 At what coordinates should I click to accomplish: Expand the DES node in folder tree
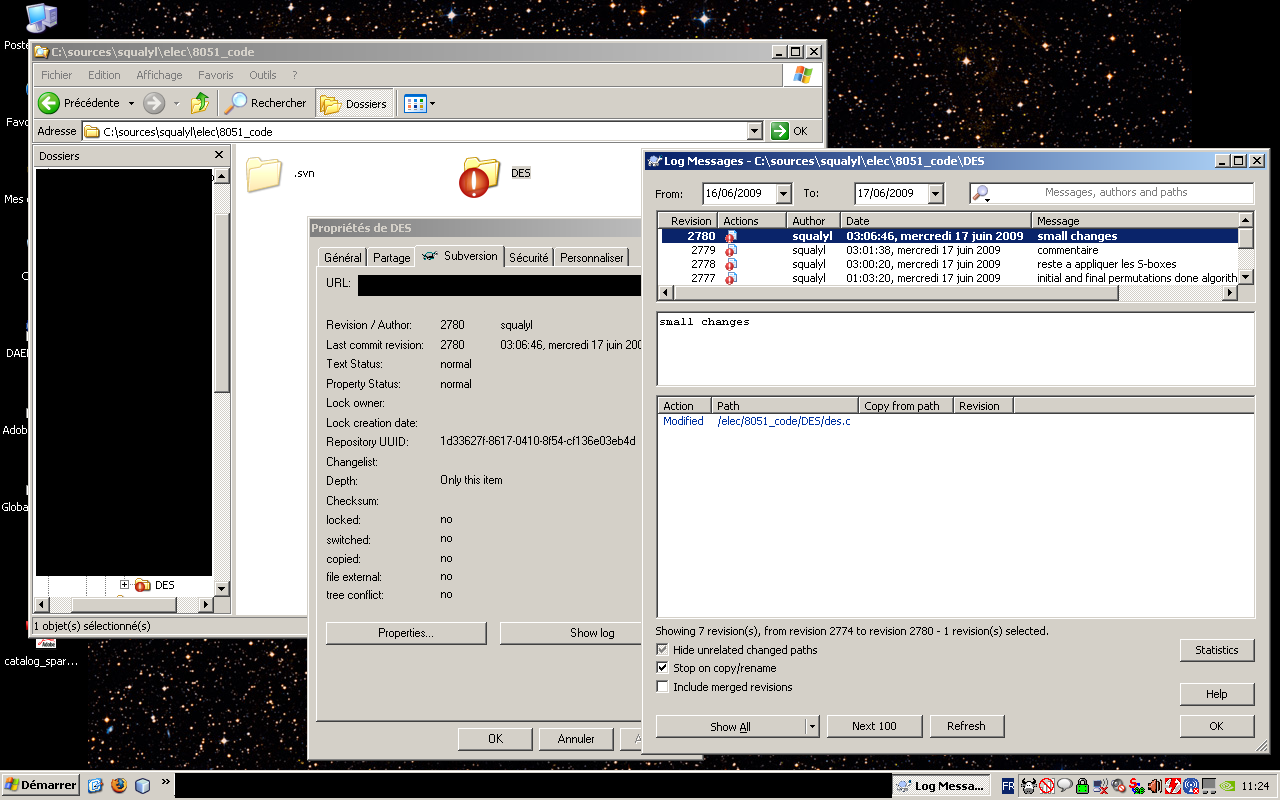pos(125,585)
